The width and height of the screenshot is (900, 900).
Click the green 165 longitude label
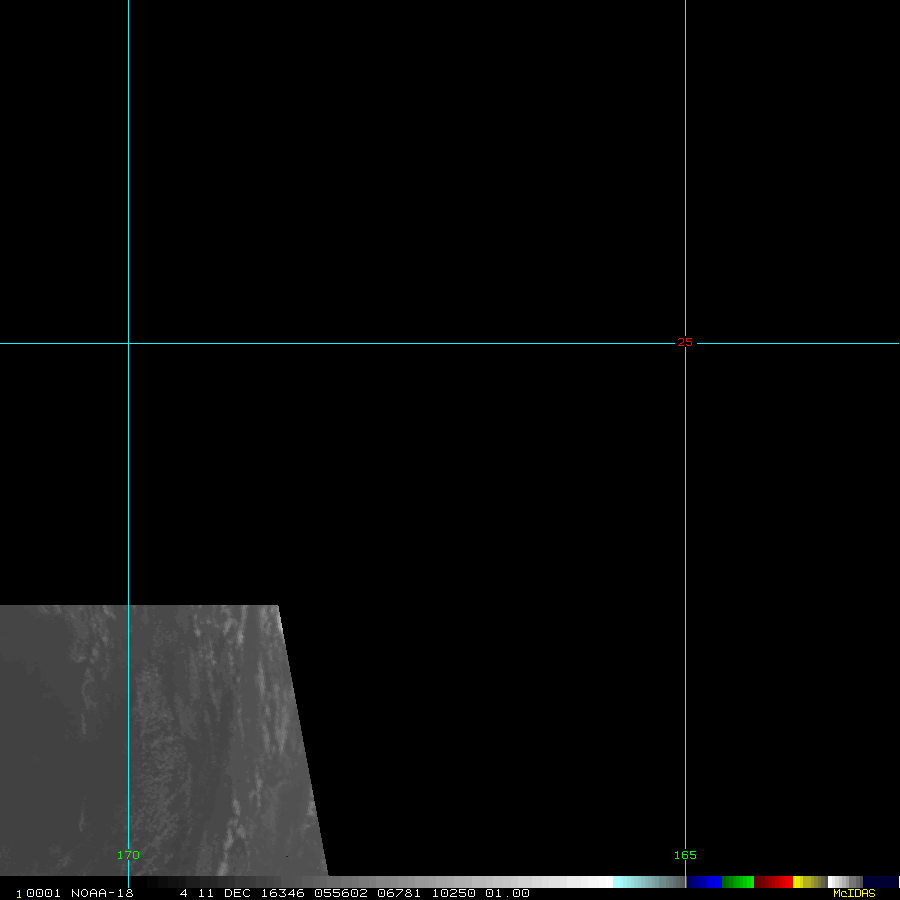tap(685, 855)
